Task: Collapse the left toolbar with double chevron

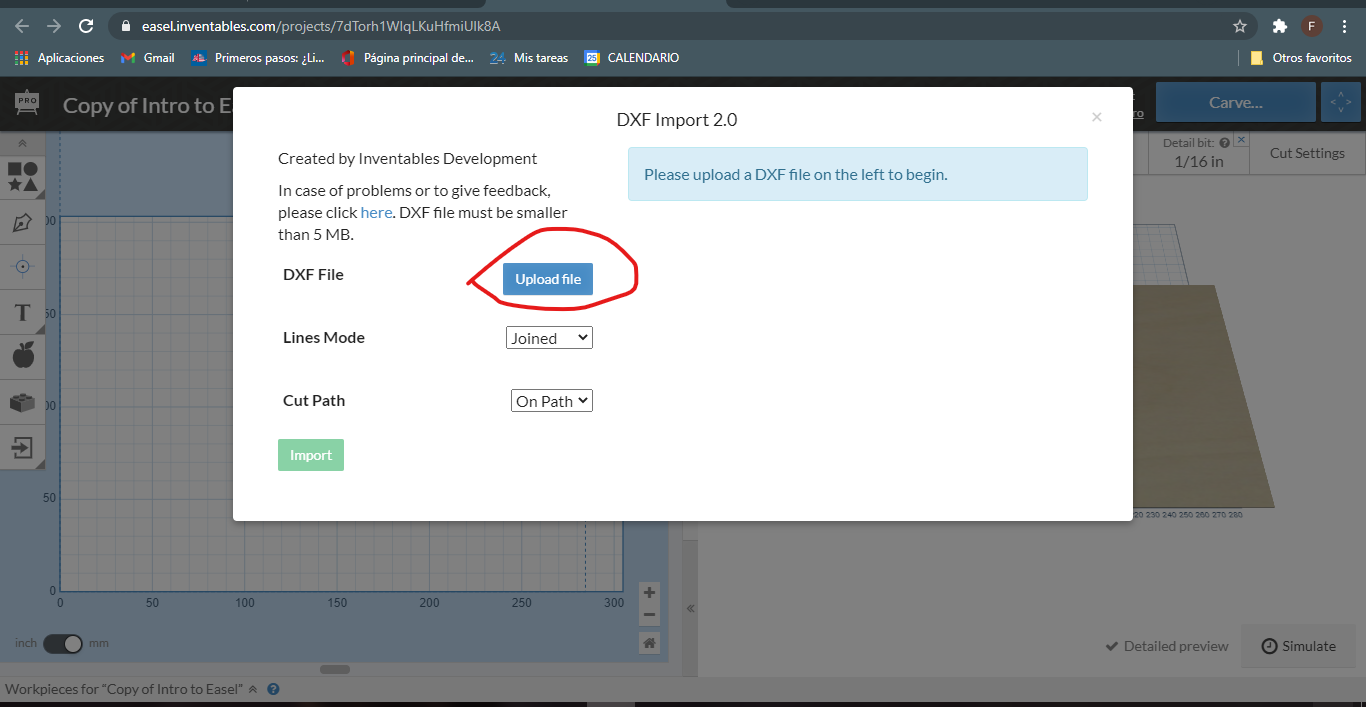Action: (x=22, y=144)
